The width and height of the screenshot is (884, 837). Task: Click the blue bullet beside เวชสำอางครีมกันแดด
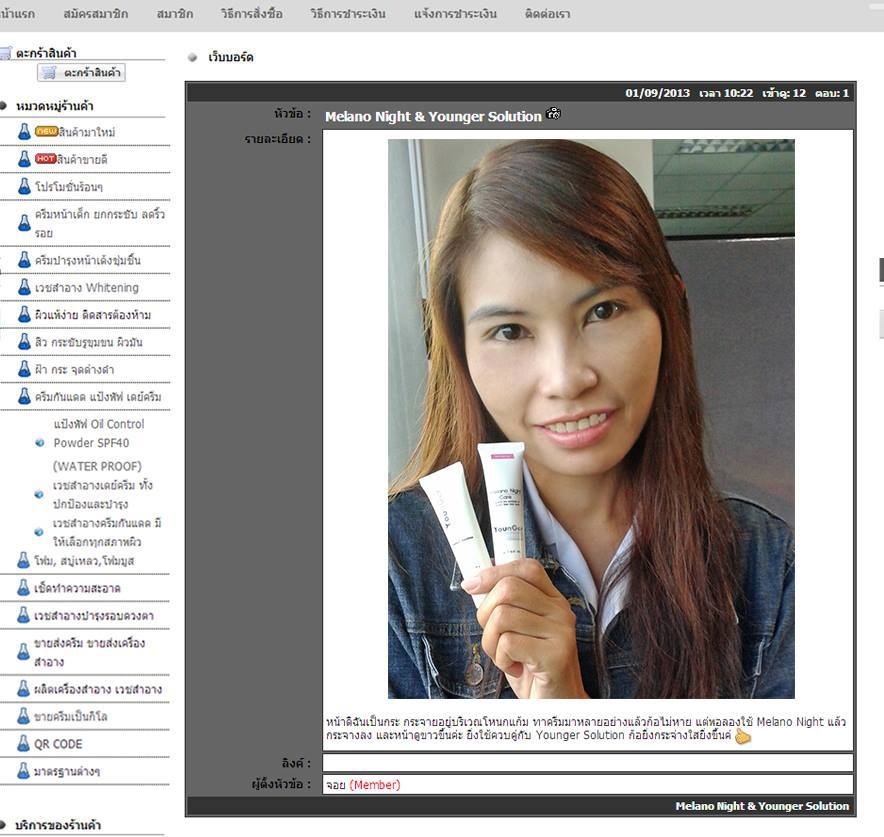click(x=39, y=532)
